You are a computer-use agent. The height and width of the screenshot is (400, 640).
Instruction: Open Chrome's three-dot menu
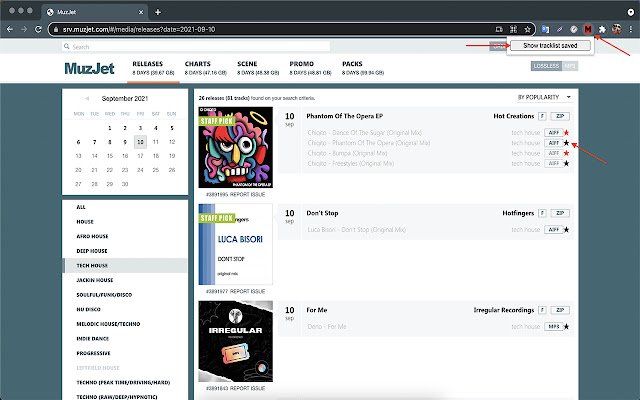click(631, 29)
